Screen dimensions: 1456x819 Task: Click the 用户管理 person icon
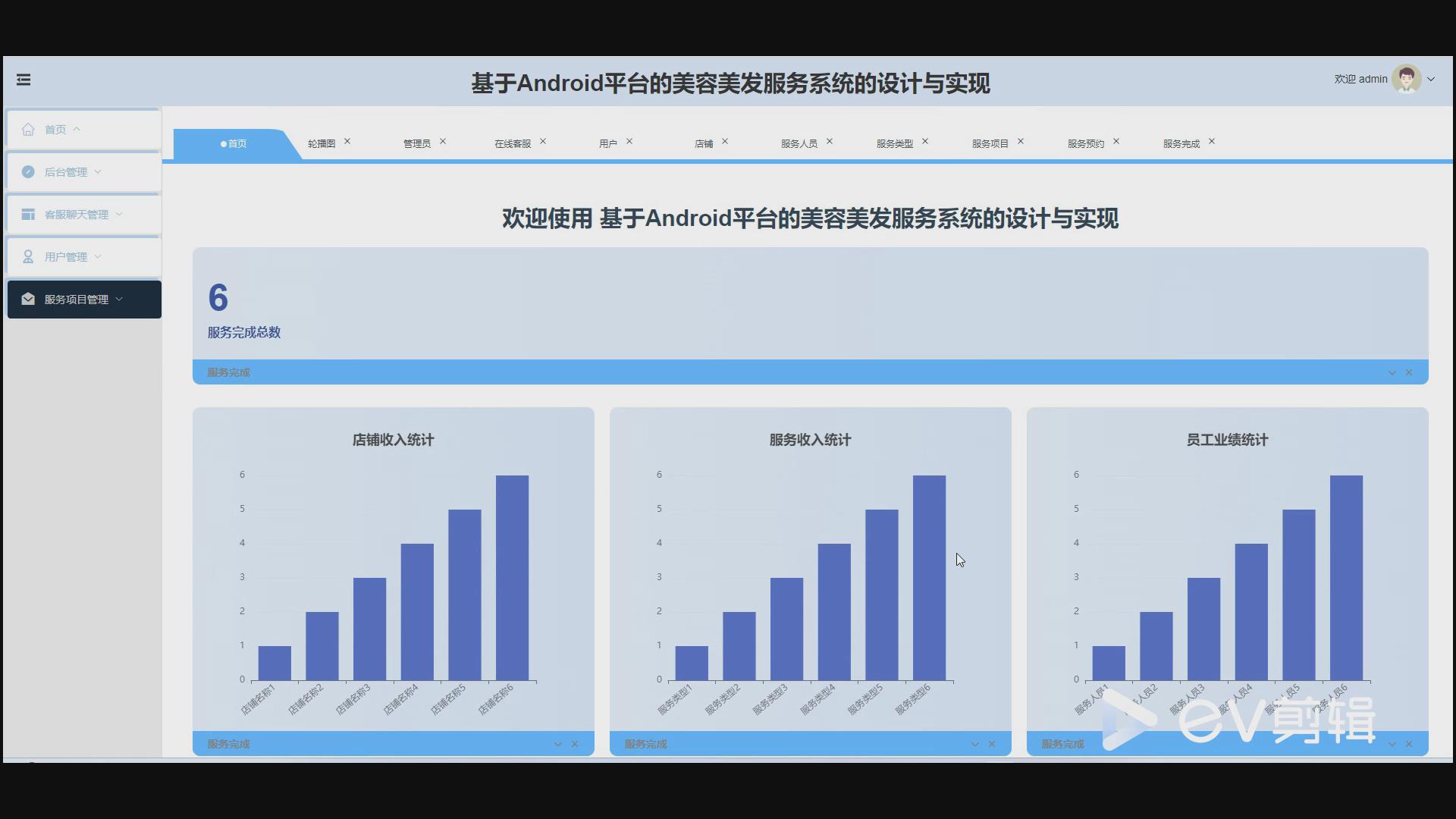pos(28,256)
